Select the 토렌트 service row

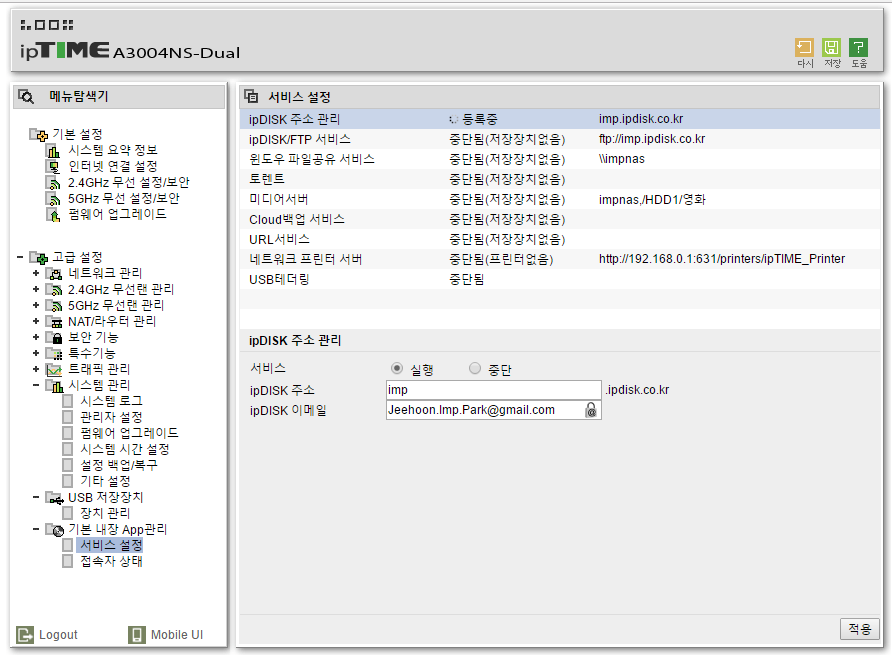coord(560,179)
